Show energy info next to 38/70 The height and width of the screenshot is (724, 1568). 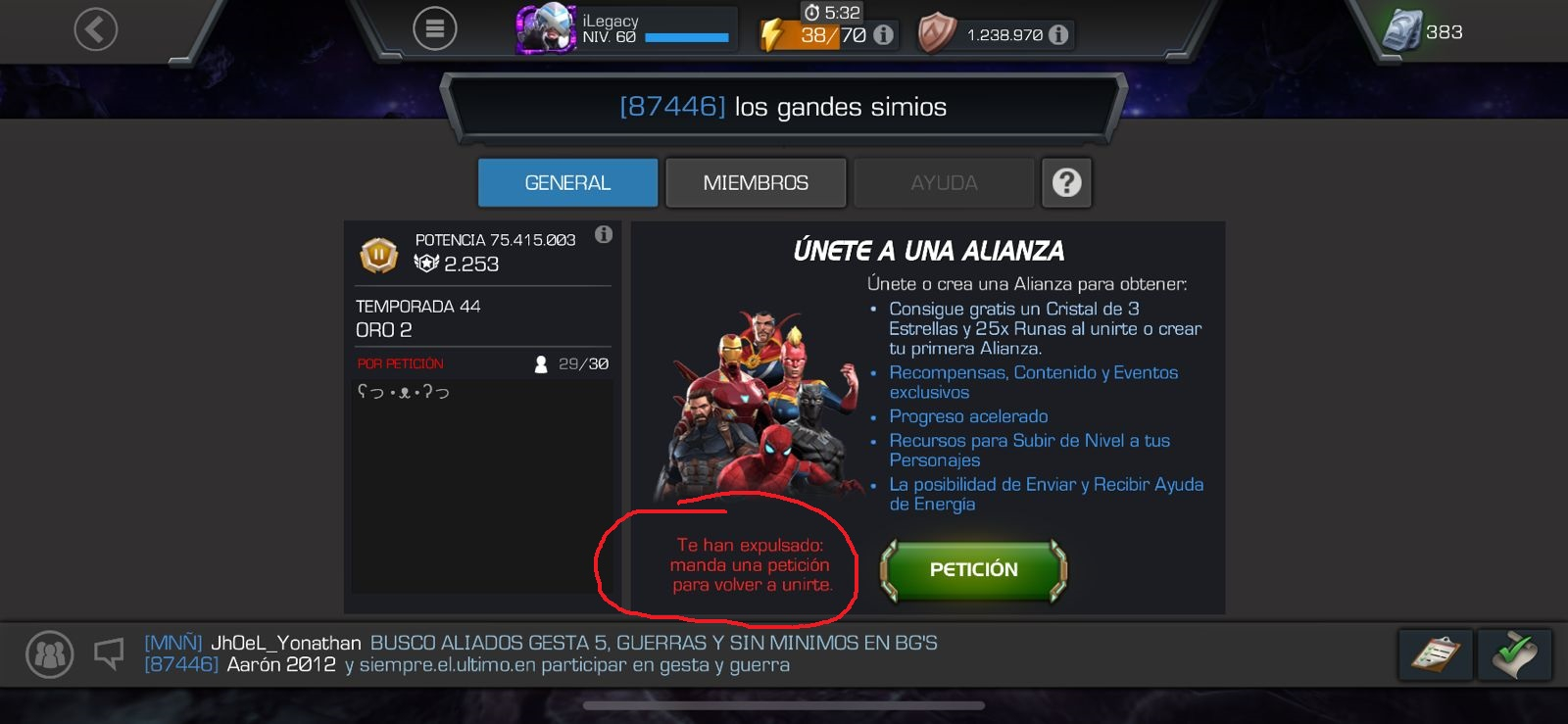(883, 35)
